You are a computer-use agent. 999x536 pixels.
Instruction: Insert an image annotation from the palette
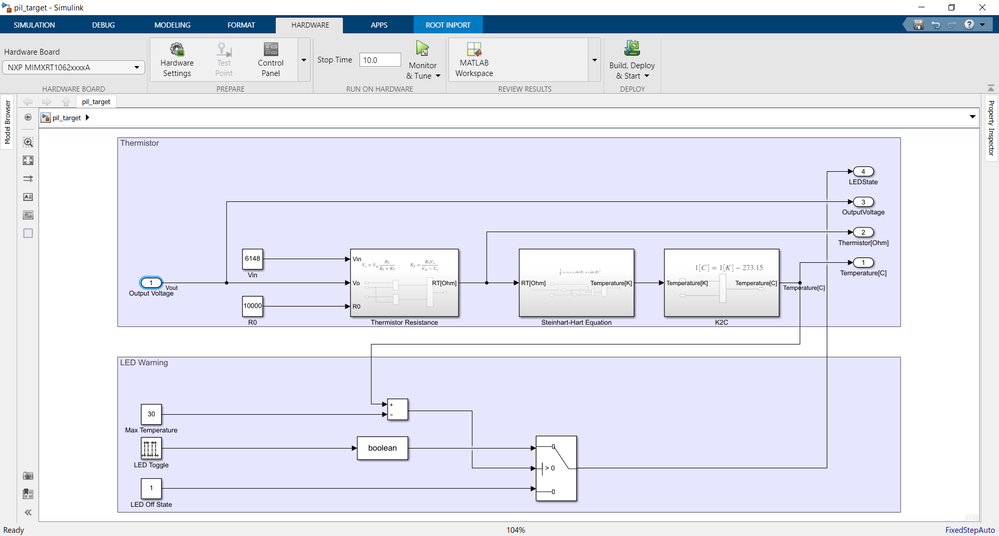pyautogui.click(x=28, y=215)
